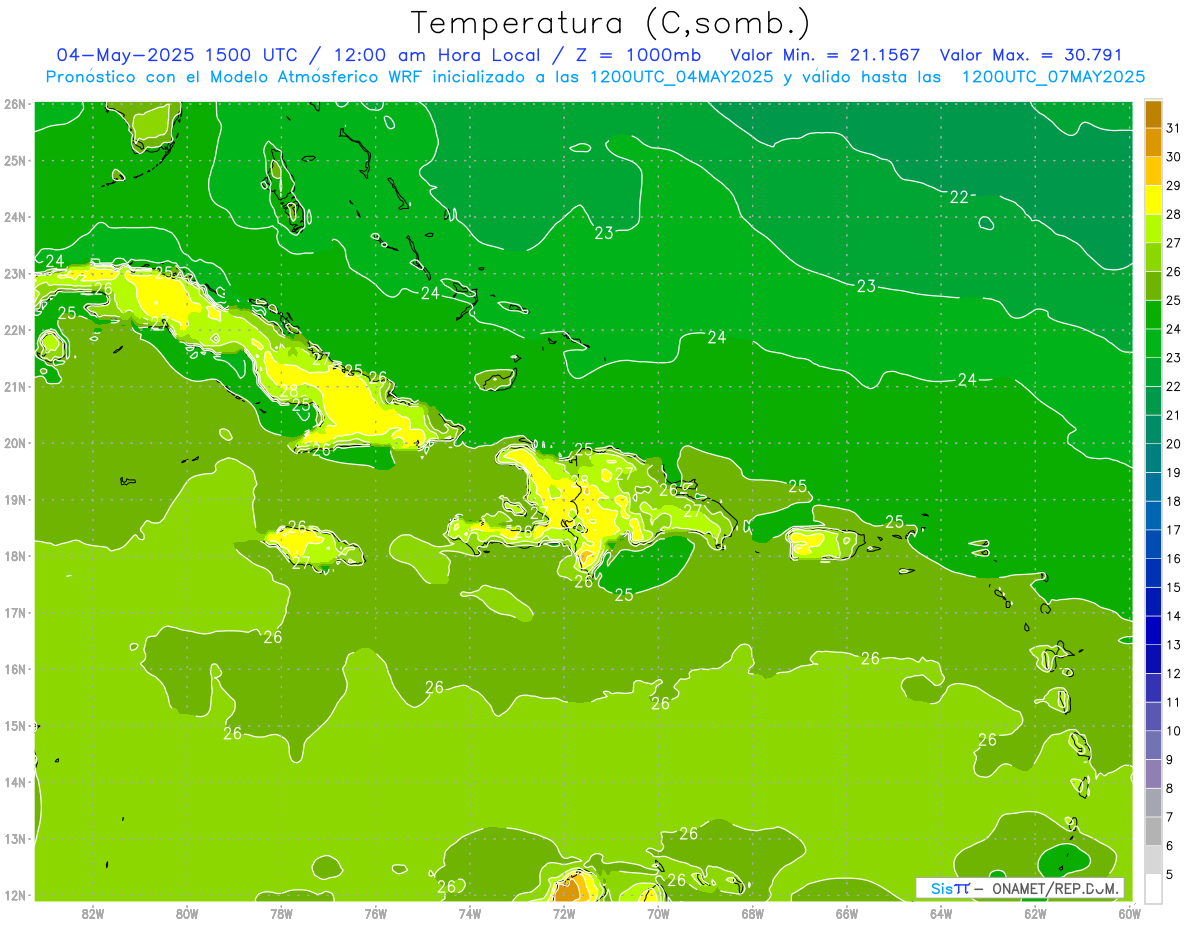Click the gray swatch between 7 and 8
This screenshot has height=927, width=1200.
[x=1154, y=803]
